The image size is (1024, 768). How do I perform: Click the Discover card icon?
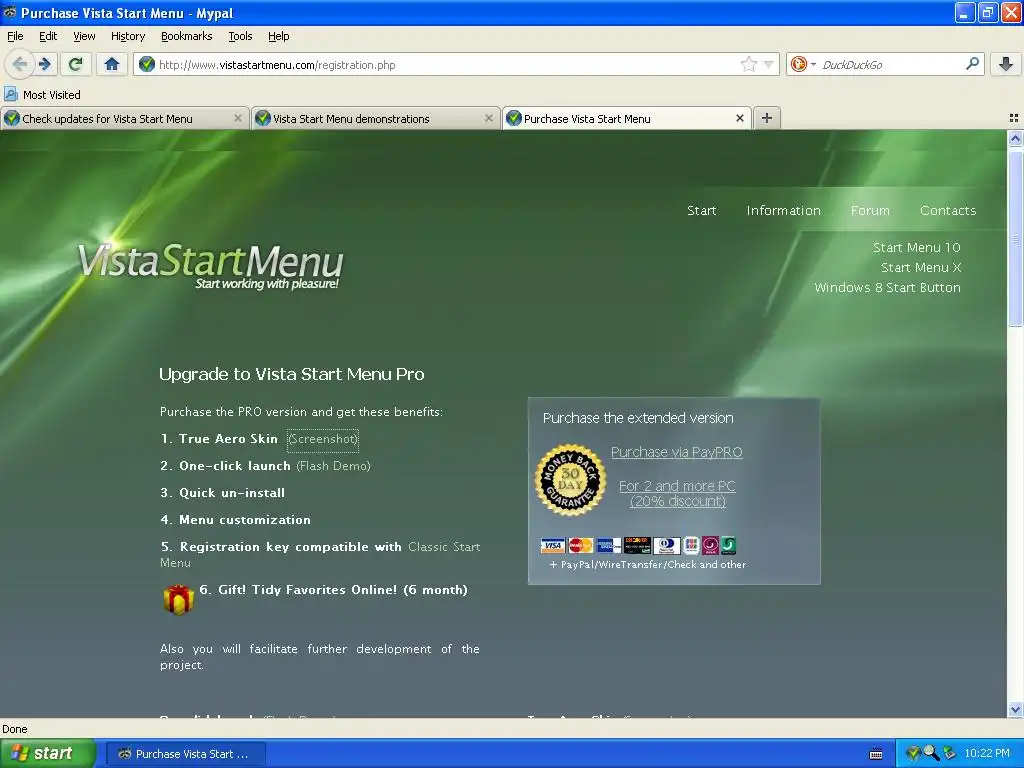point(637,545)
